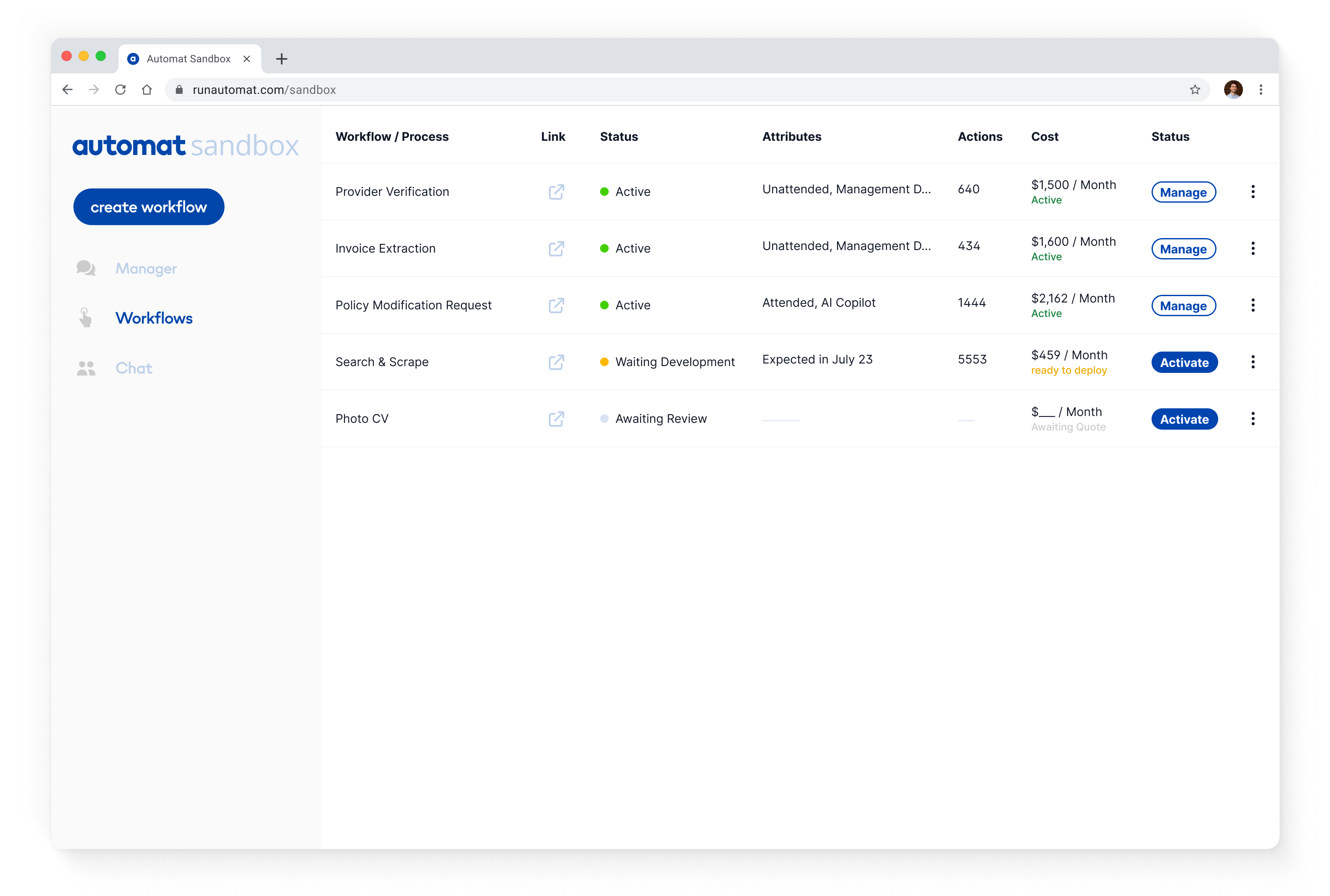
Task: Click the Chat people icon in sidebar
Action: (86, 369)
